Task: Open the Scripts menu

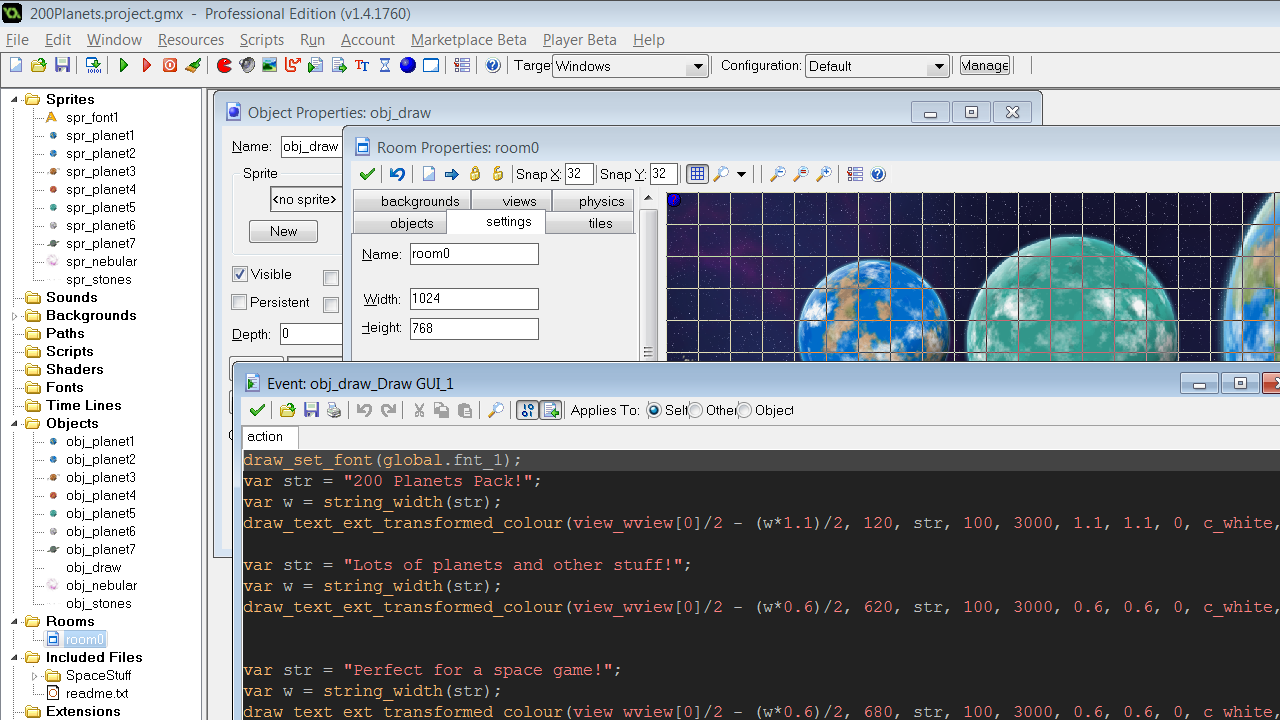Action: pyautogui.click(x=261, y=40)
